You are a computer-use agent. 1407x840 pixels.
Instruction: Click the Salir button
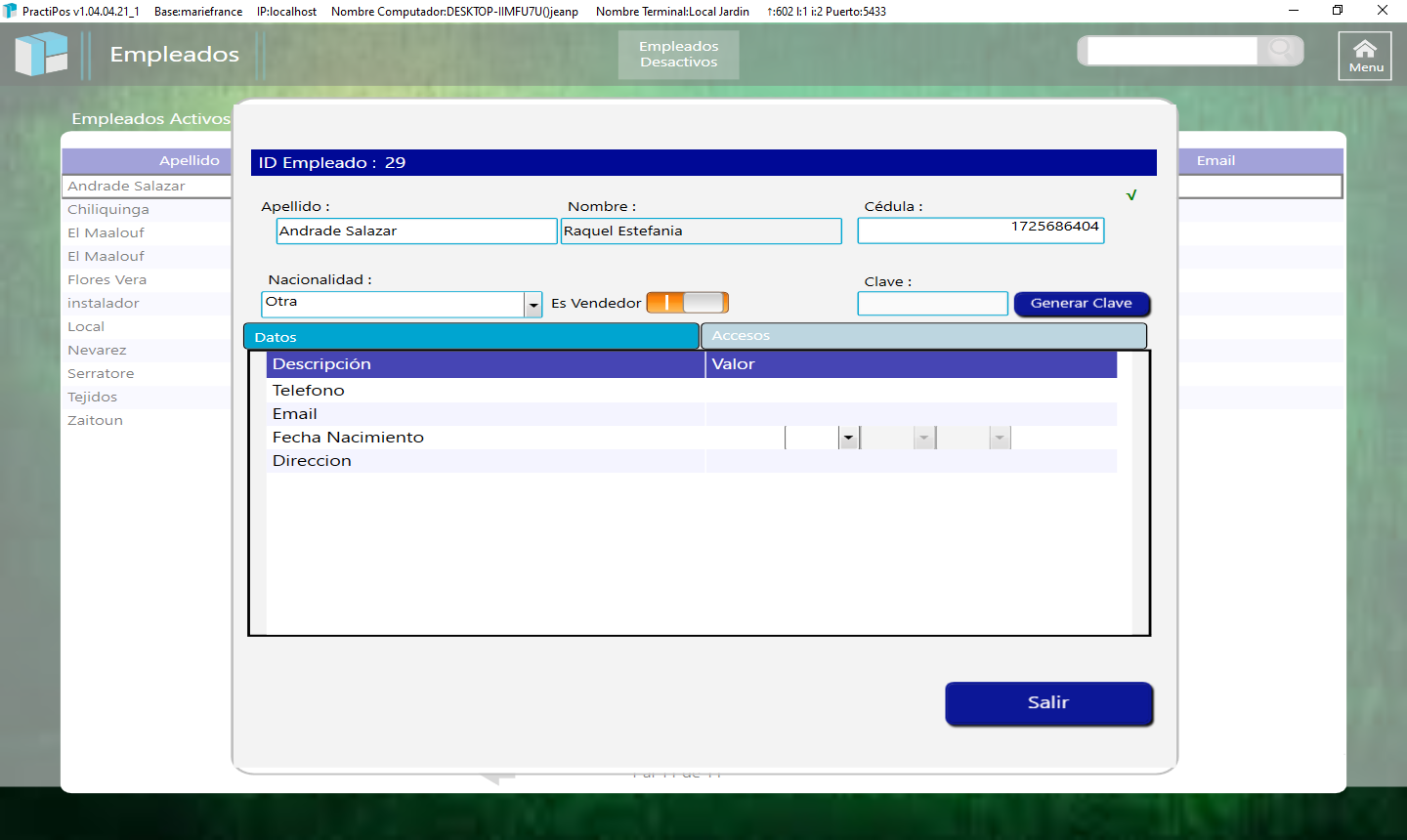pyautogui.click(x=1048, y=703)
